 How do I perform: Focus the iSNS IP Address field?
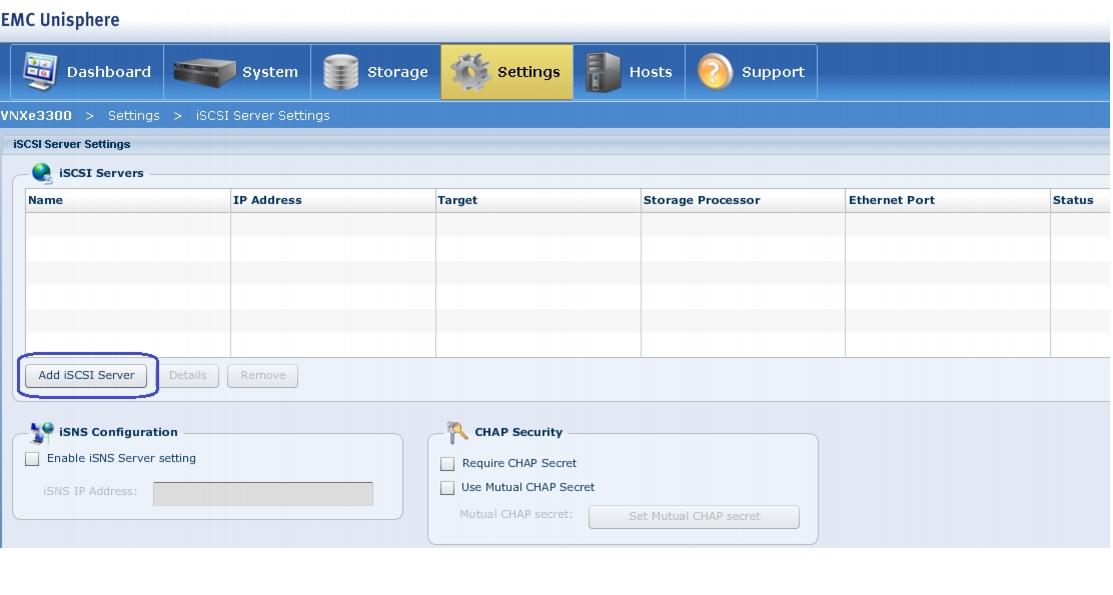pyautogui.click(x=263, y=494)
